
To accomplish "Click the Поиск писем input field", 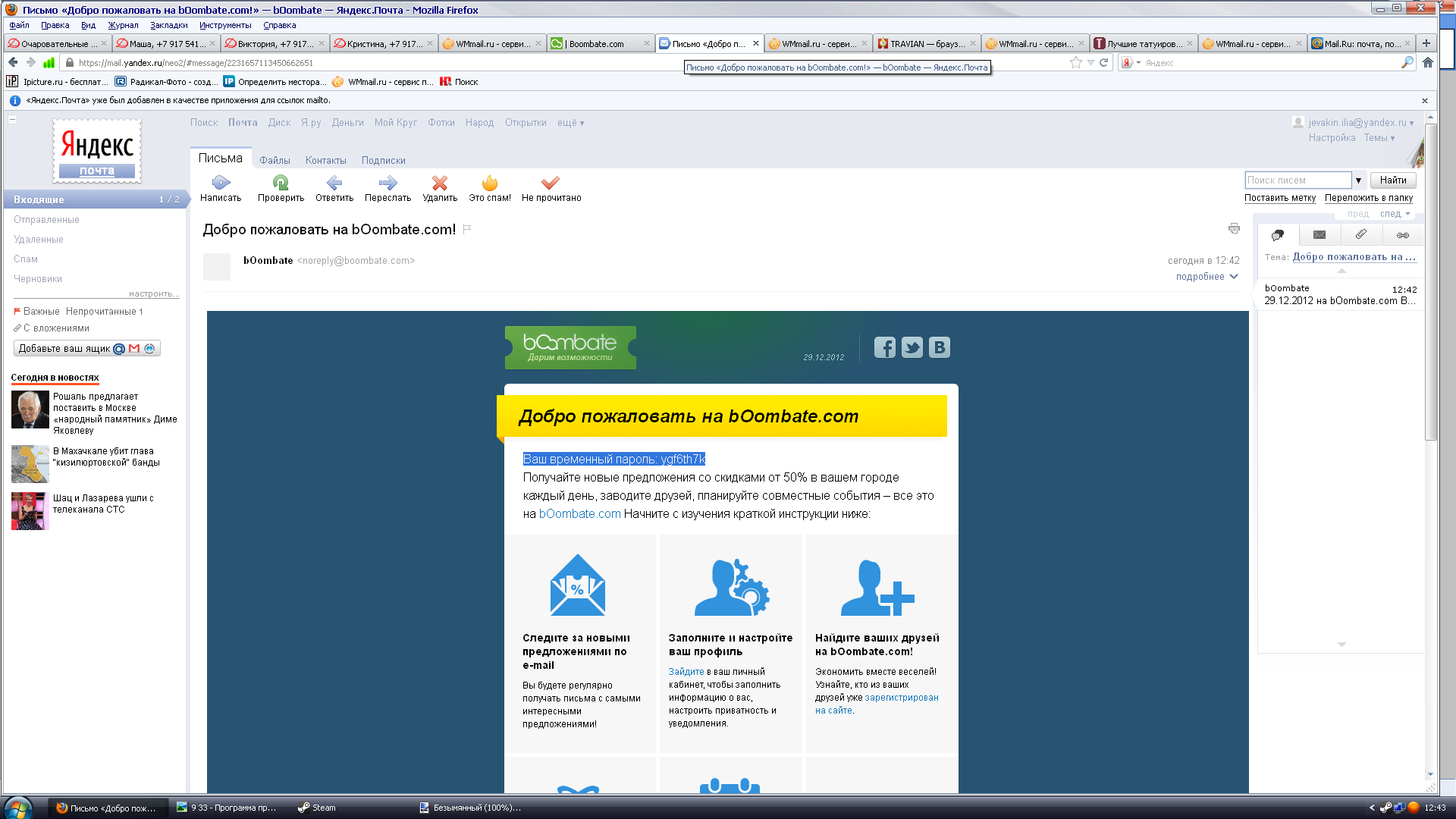I will pyautogui.click(x=1297, y=180).
